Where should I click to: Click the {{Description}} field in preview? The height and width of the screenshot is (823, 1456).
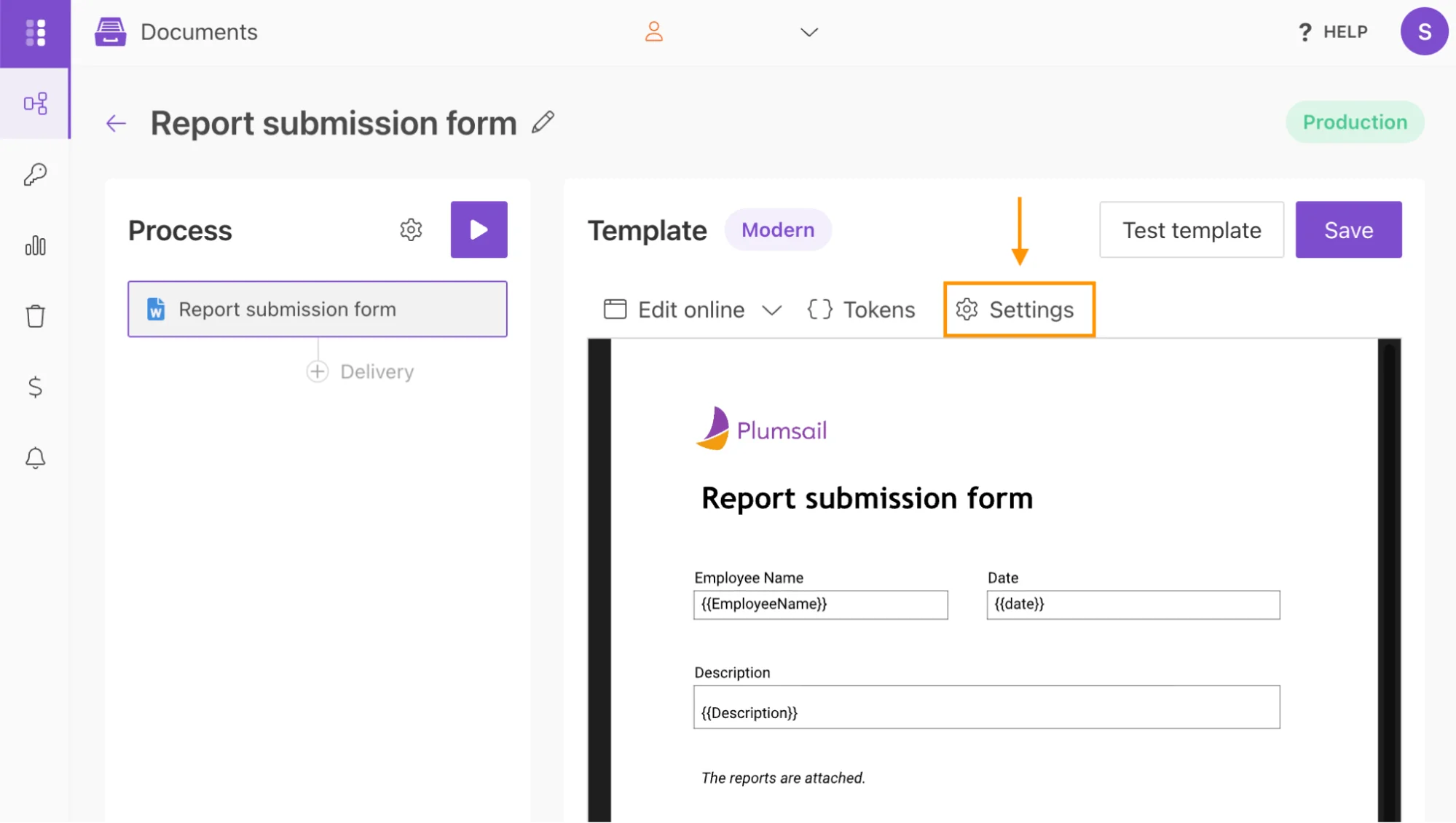(986, 707)
